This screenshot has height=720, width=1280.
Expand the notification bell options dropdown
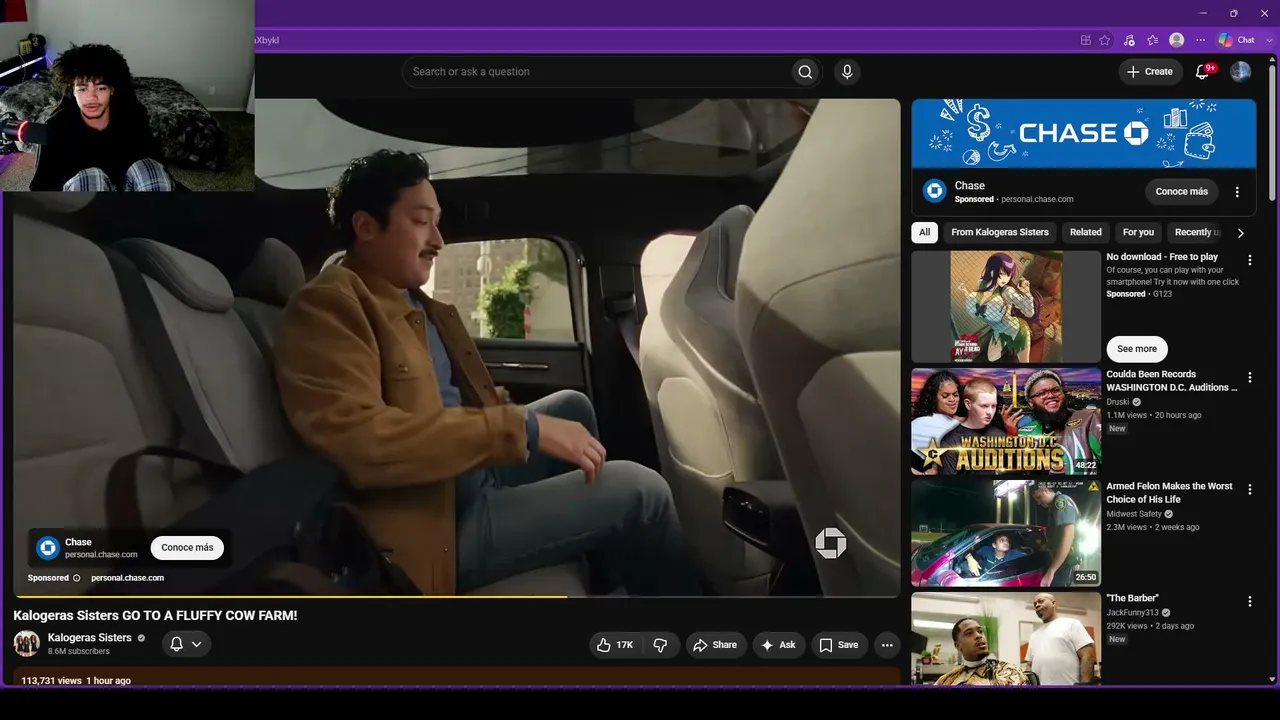[197, 644]
